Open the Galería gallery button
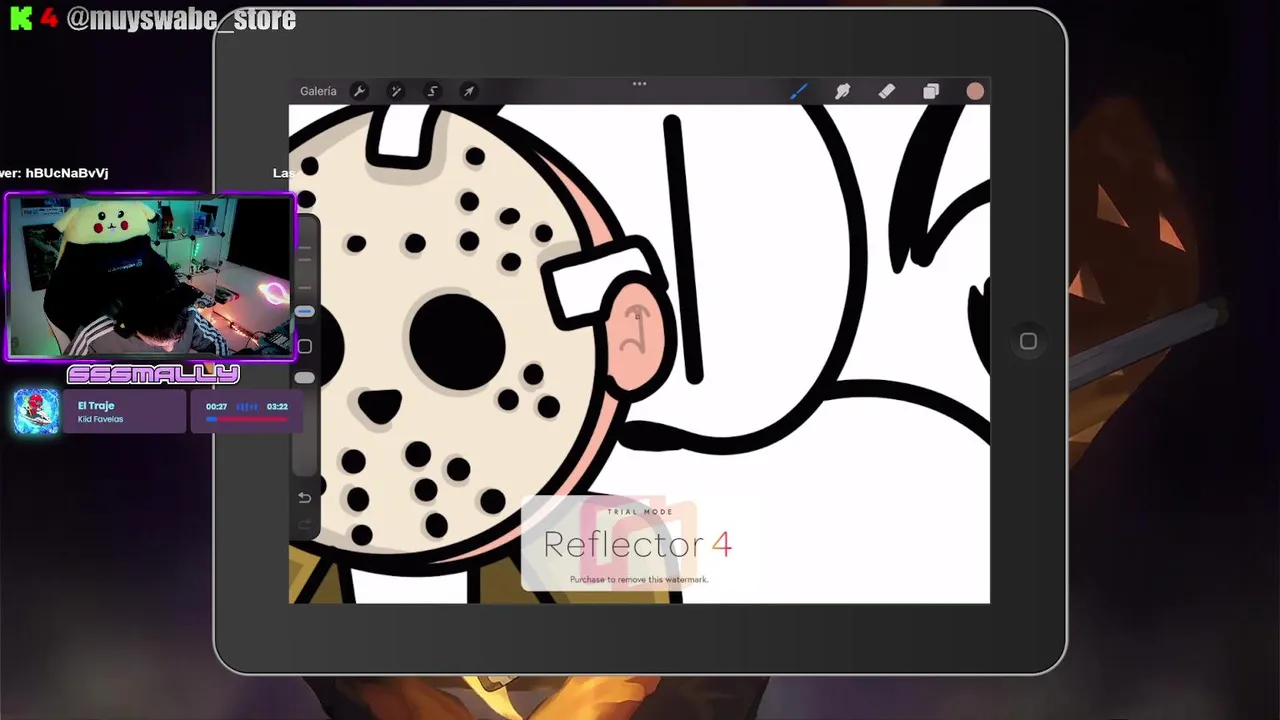 click(x=318, y=91)
